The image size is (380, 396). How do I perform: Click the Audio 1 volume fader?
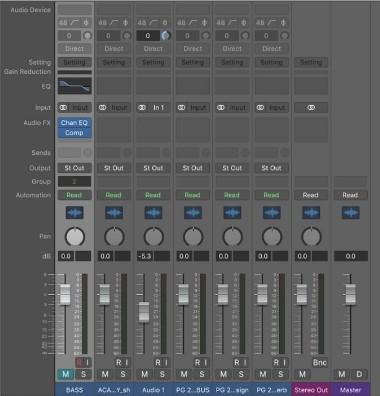pos(144,312)
